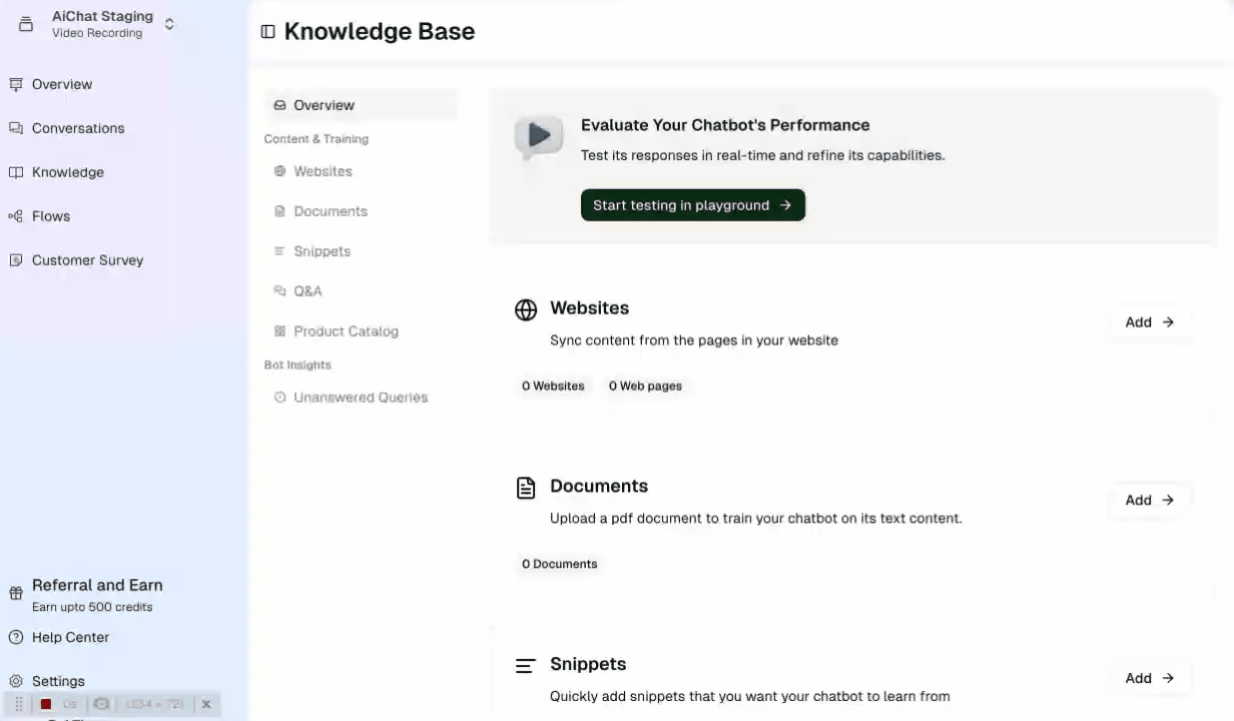Click the 0 Websites badge
The height and width of the screenshot is (721, 1234).
point(553,386)
